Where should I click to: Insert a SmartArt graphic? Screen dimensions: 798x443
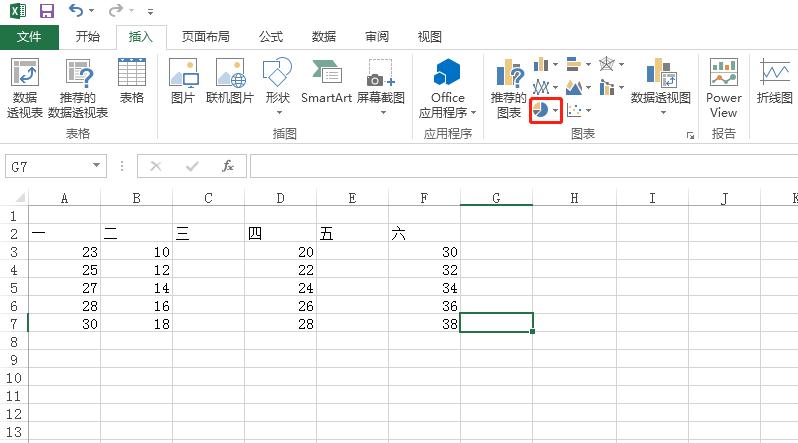click(326, 81)
